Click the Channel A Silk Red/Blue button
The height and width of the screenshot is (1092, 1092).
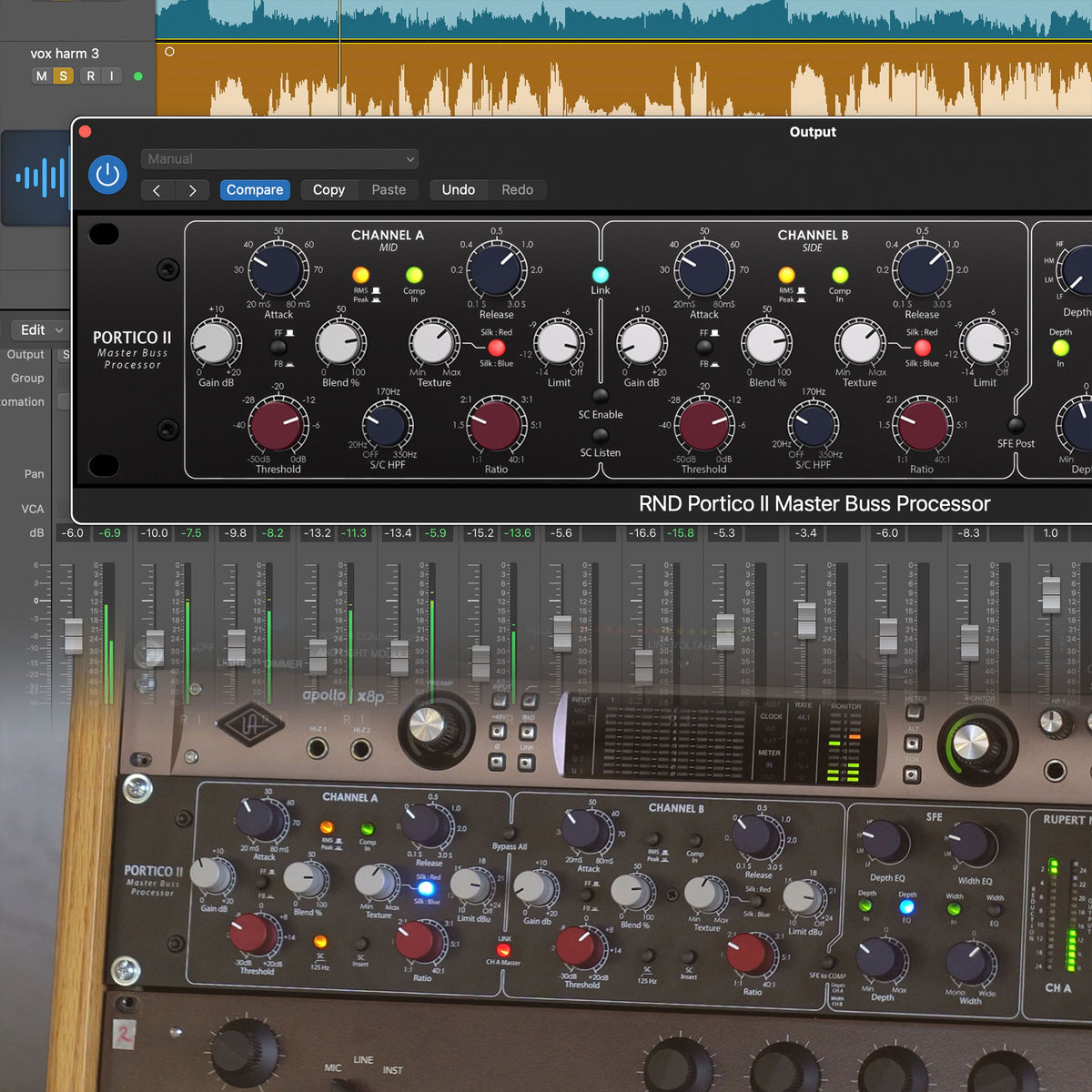pos(497,348)
